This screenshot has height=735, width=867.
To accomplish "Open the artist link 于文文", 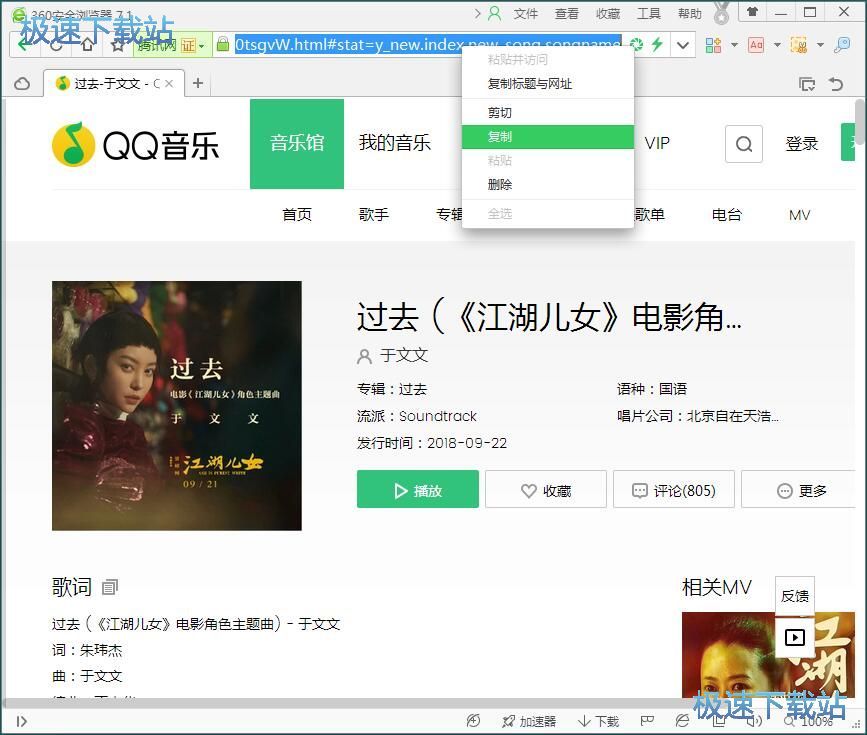I will tap(403, 355).
